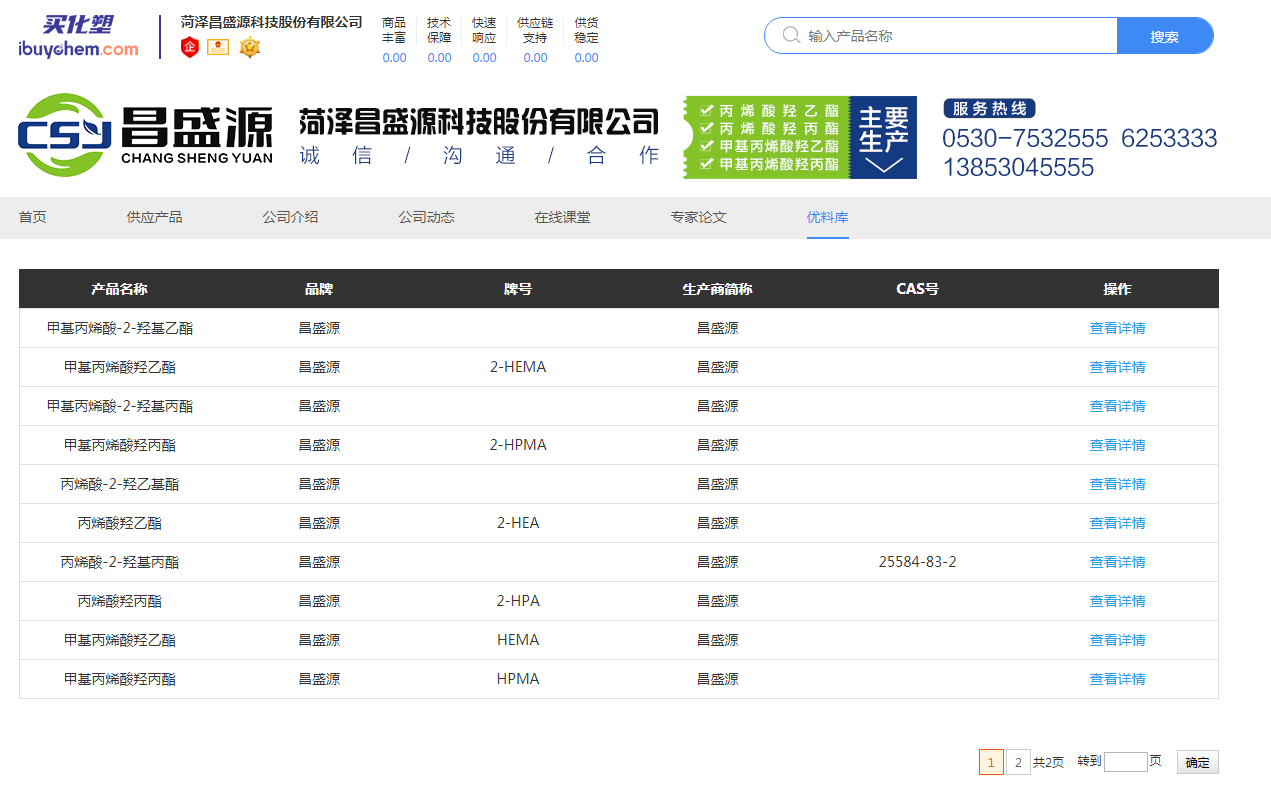Click the blue 搜索 button
The image size is (1271, 804).
coord(1164,35)
